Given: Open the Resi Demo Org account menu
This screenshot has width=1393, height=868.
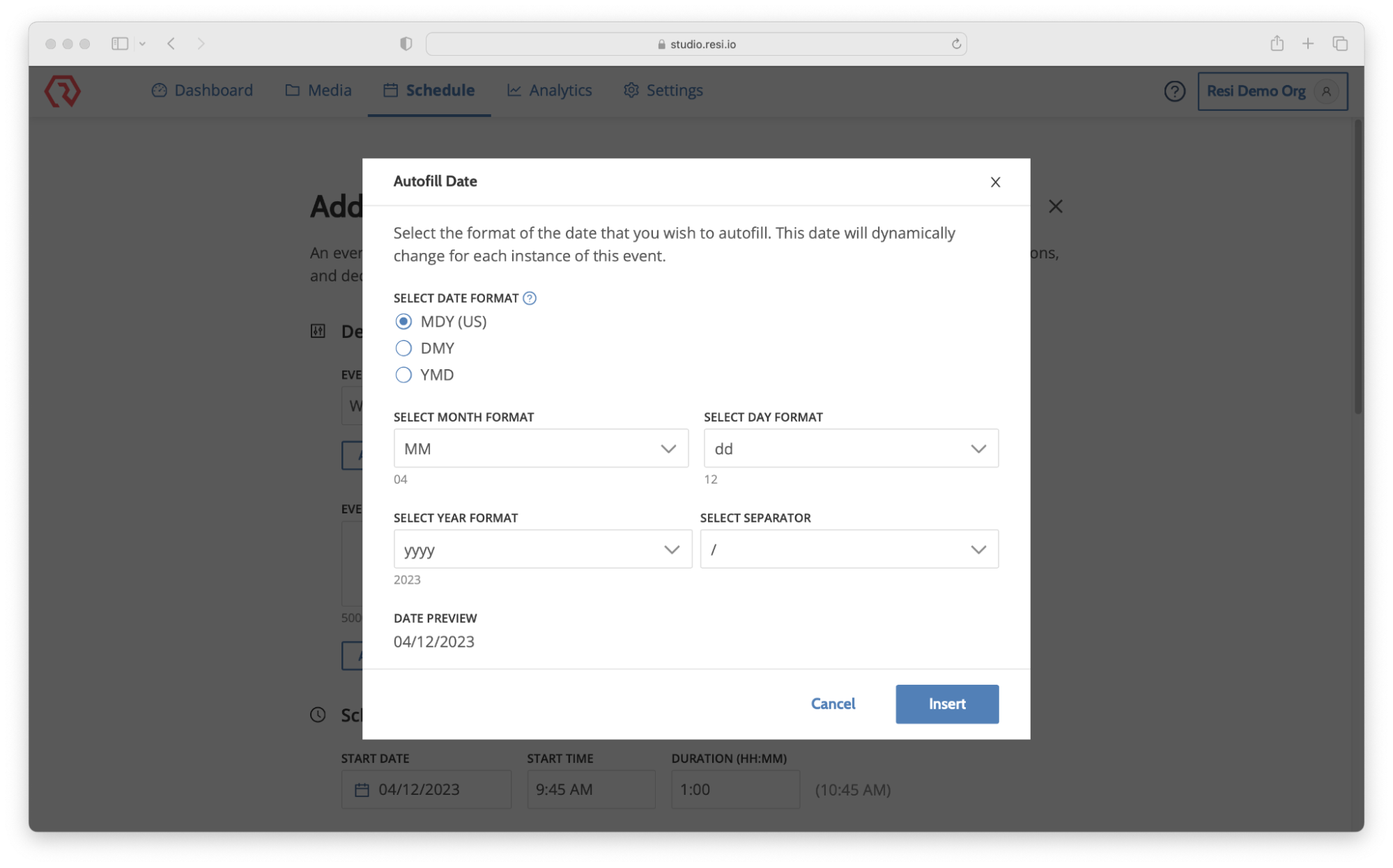Looking at the screenshot, I should [1272, 91].
